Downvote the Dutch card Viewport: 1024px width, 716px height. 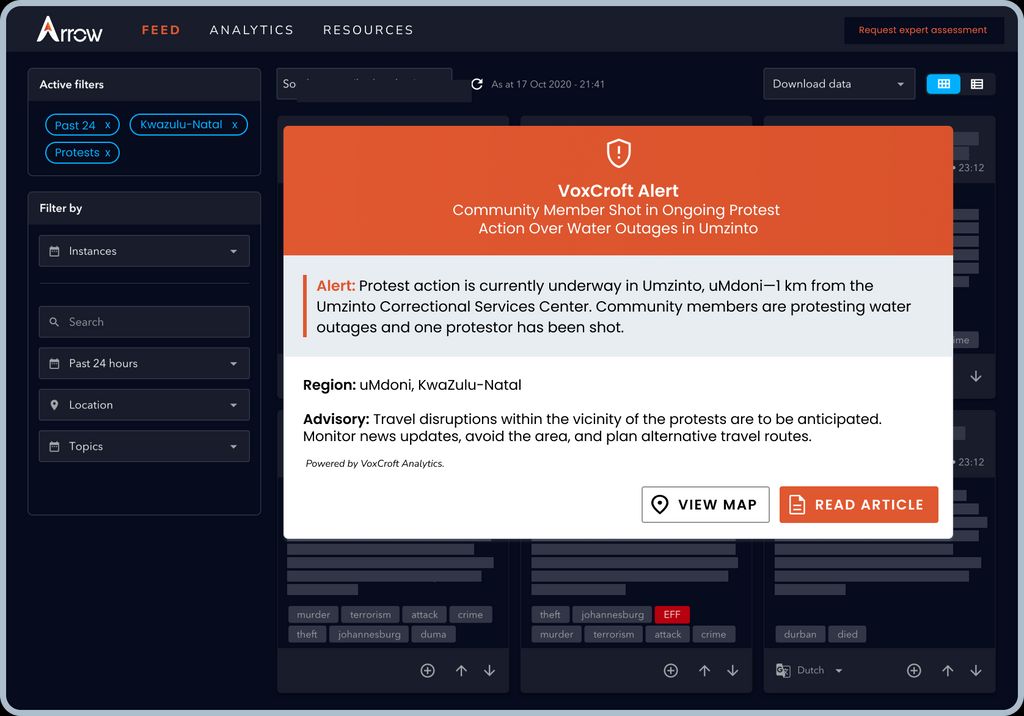click(x=976, y=670)
